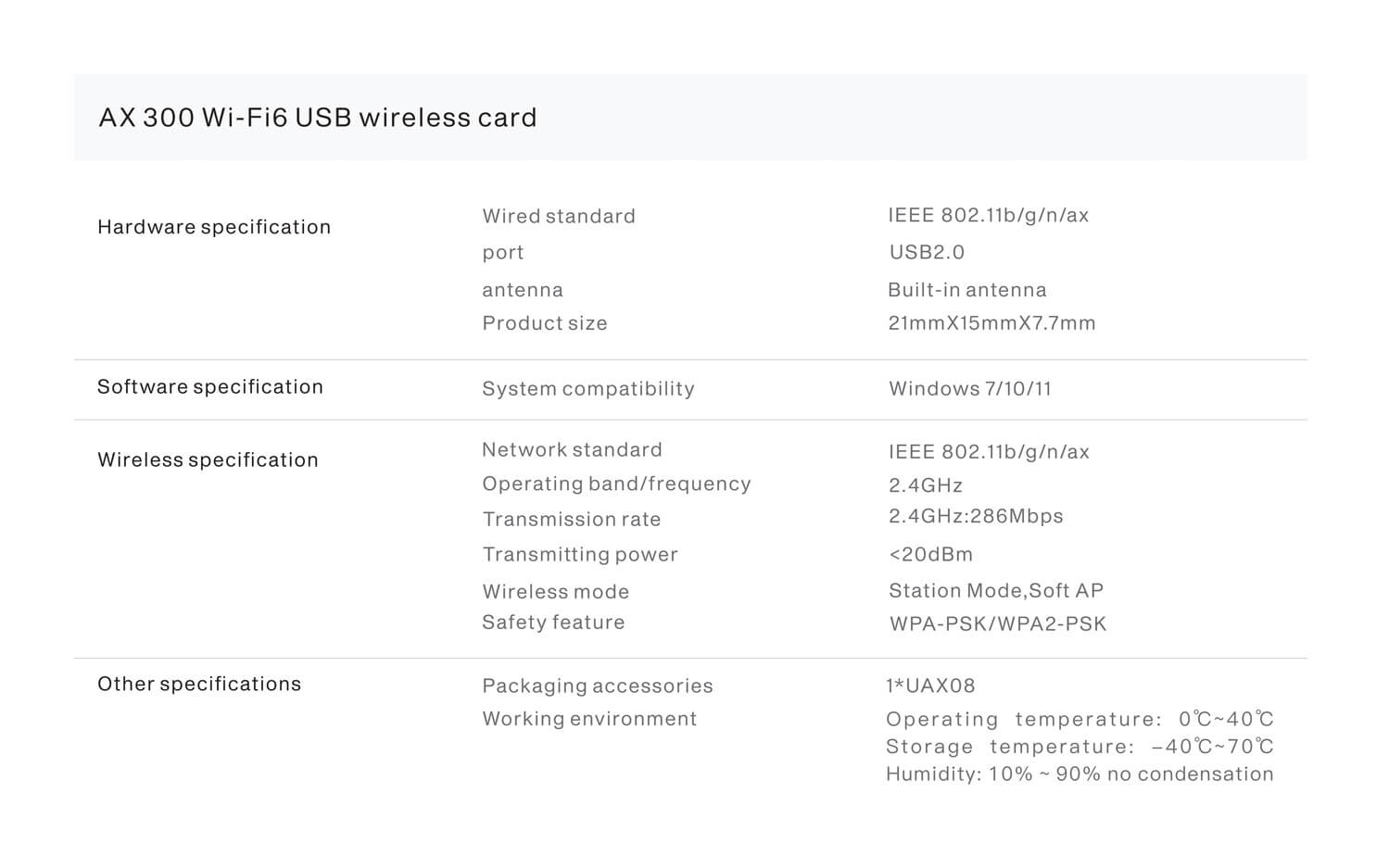Image resolution: width=1389 pixels, height=868 pixels.
Task: Click the 1*UAX08 packaging accessories value
Action: 930,686
